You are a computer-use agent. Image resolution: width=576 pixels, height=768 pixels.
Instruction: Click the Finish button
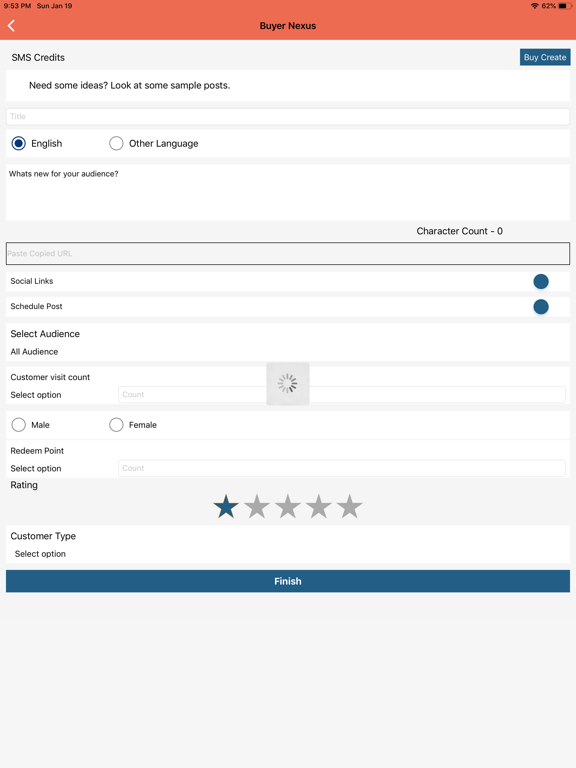(288, 581)
